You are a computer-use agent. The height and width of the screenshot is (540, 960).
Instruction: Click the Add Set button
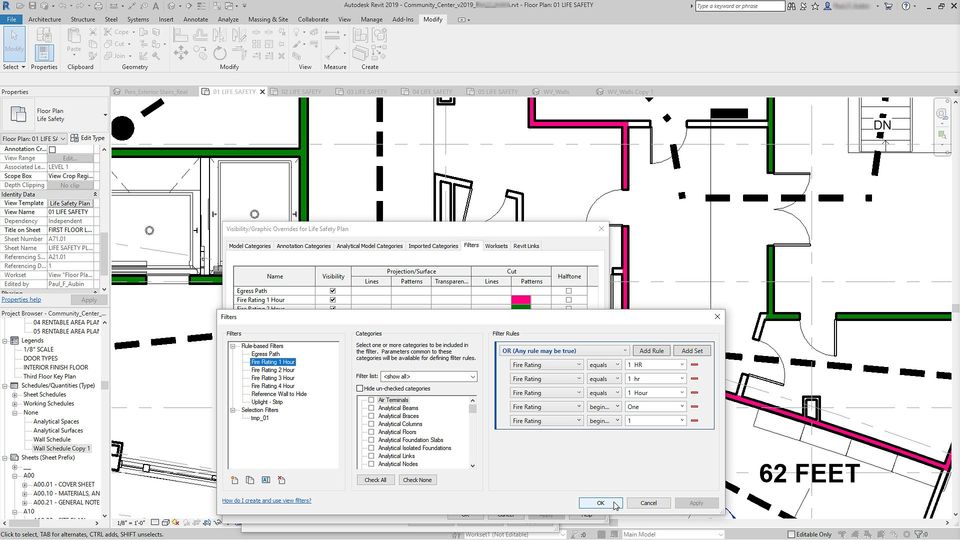coord(692,351)
